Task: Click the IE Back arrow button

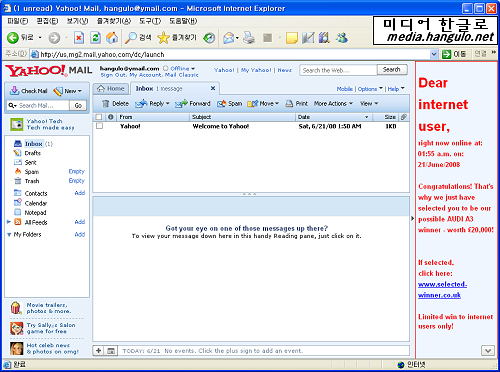Action: coord(13,38)
